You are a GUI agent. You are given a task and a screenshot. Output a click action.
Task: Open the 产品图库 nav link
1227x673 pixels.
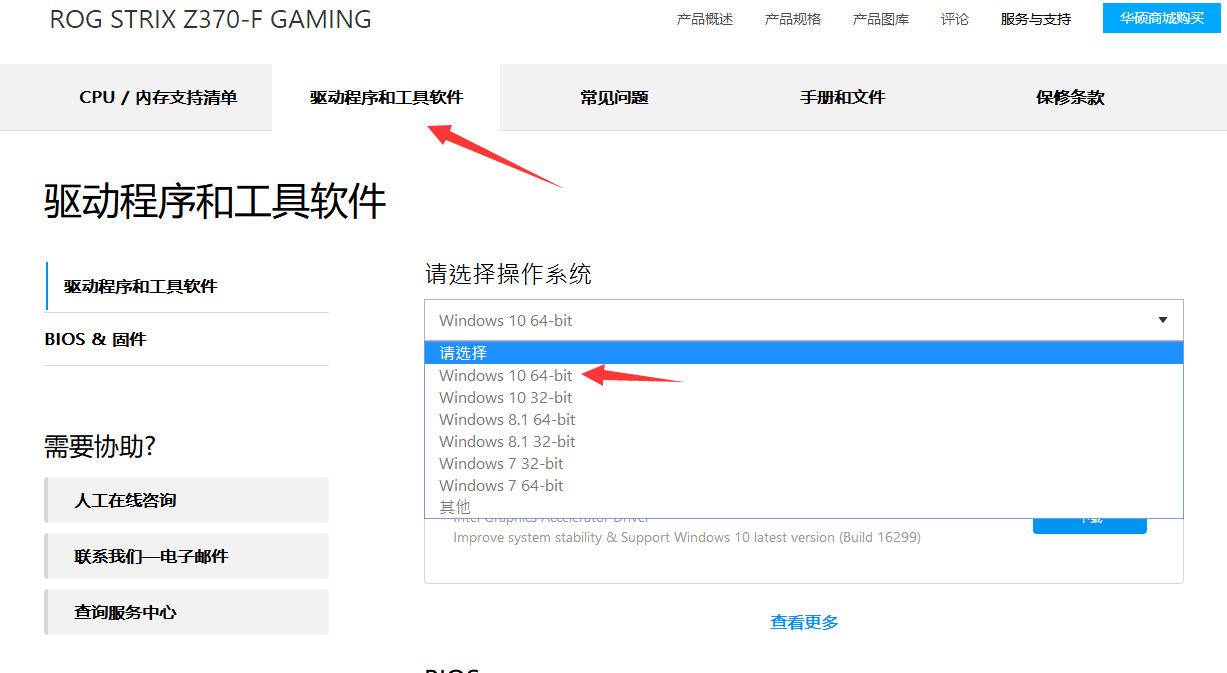coord(881,19)
